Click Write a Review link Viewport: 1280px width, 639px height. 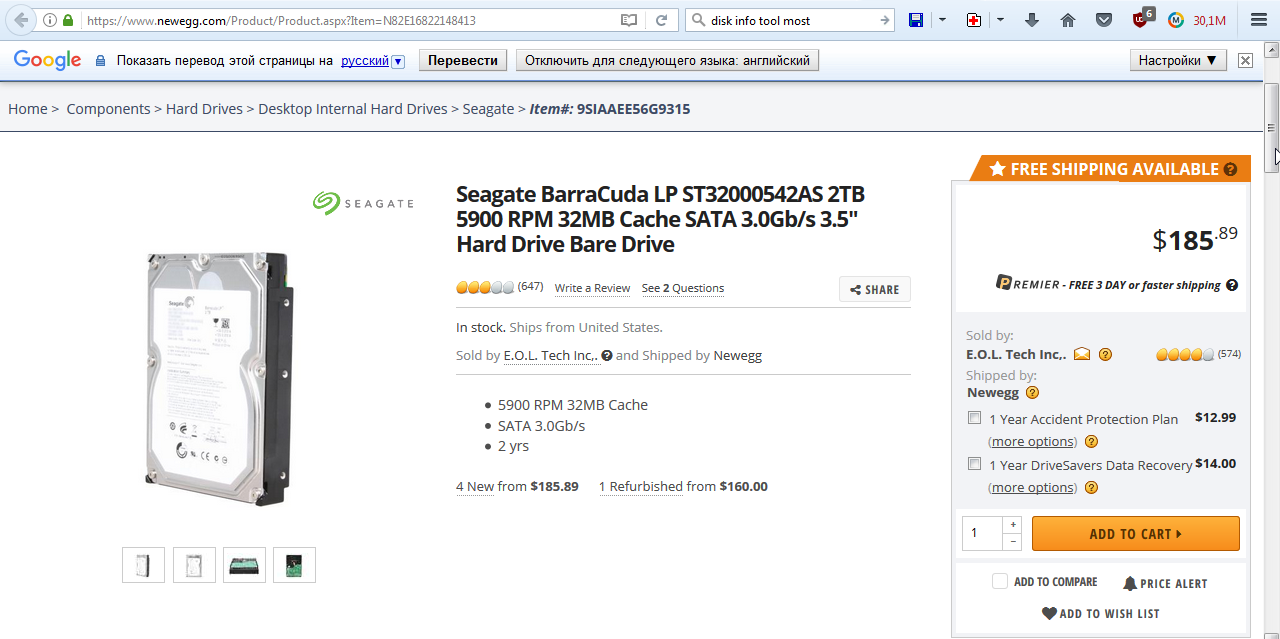(x=592, y=288)
